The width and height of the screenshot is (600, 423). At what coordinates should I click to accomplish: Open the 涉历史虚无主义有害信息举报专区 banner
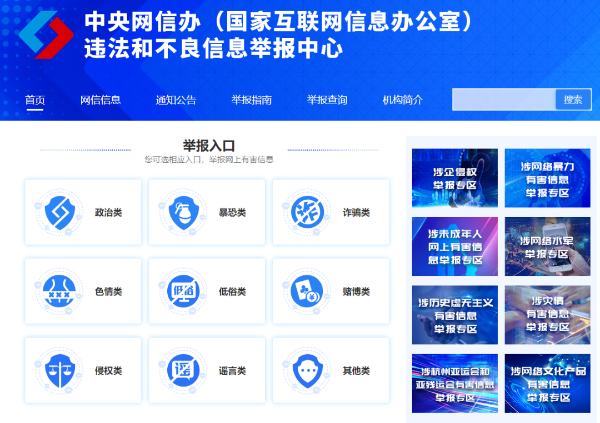click(455, 315)
